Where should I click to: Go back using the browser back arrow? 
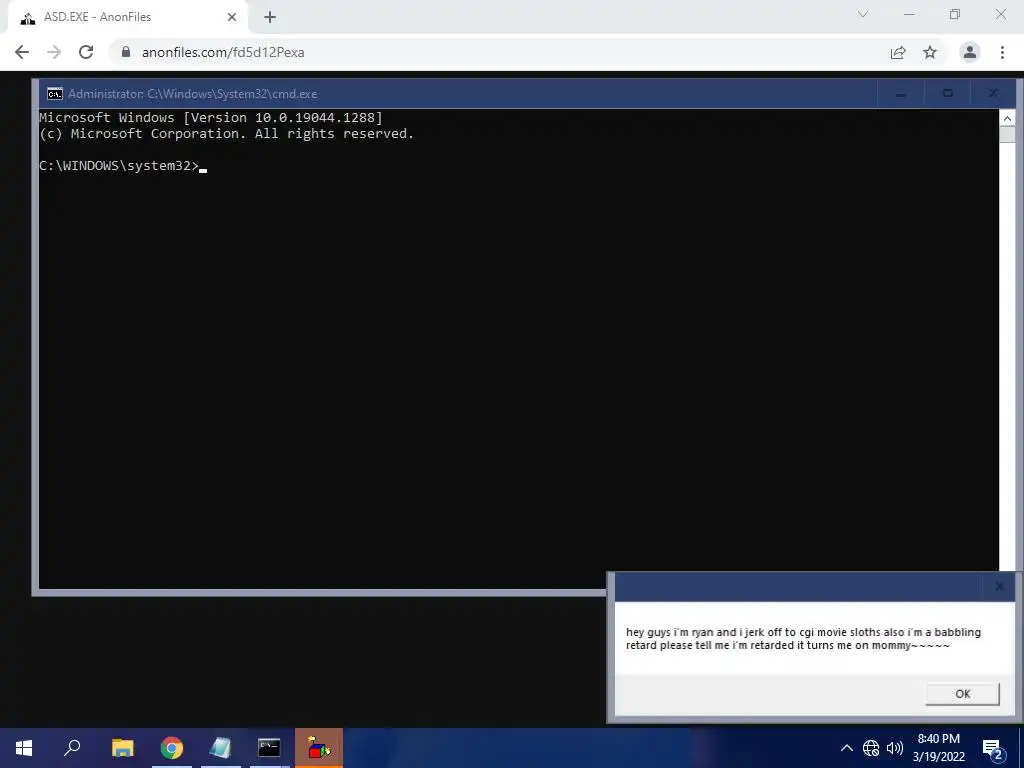click(x=22, y=52)
